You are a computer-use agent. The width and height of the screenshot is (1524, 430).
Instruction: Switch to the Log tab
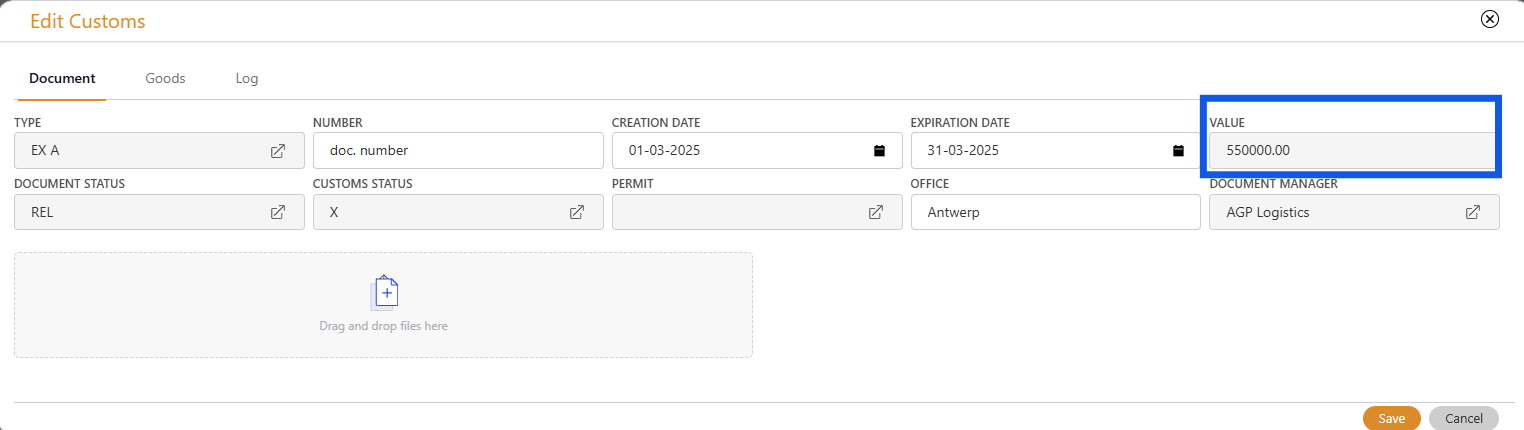tap(247, 78)
